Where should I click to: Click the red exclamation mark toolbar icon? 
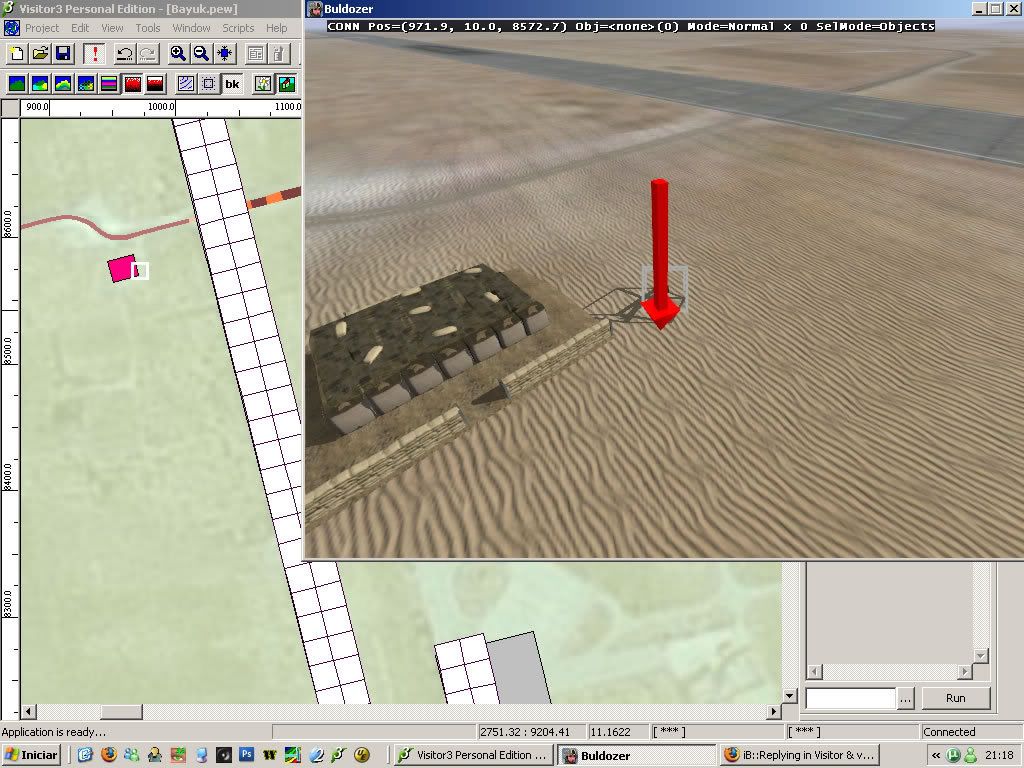95,53
